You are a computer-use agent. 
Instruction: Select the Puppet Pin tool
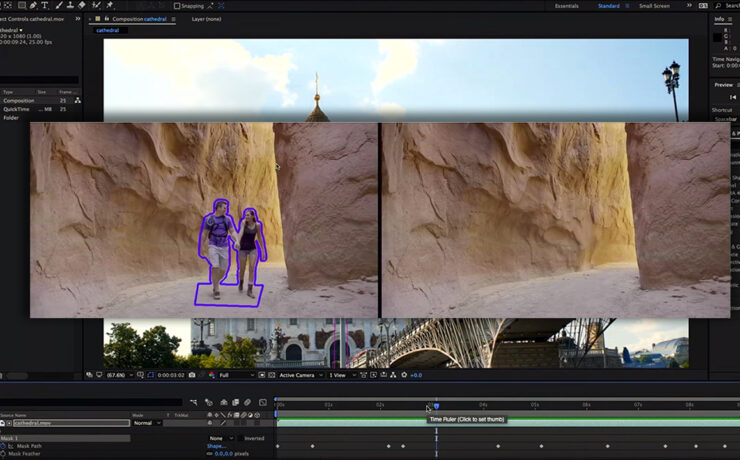(109, 5)
